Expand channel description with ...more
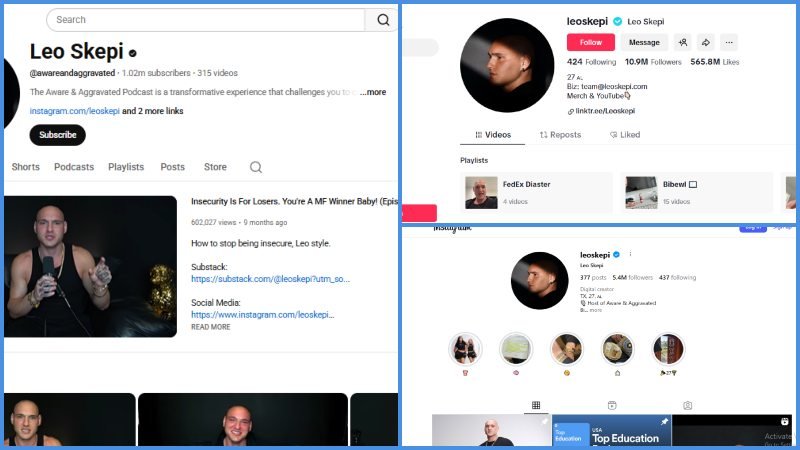Screen dimensions: 800x450 [x=373, y=92]
